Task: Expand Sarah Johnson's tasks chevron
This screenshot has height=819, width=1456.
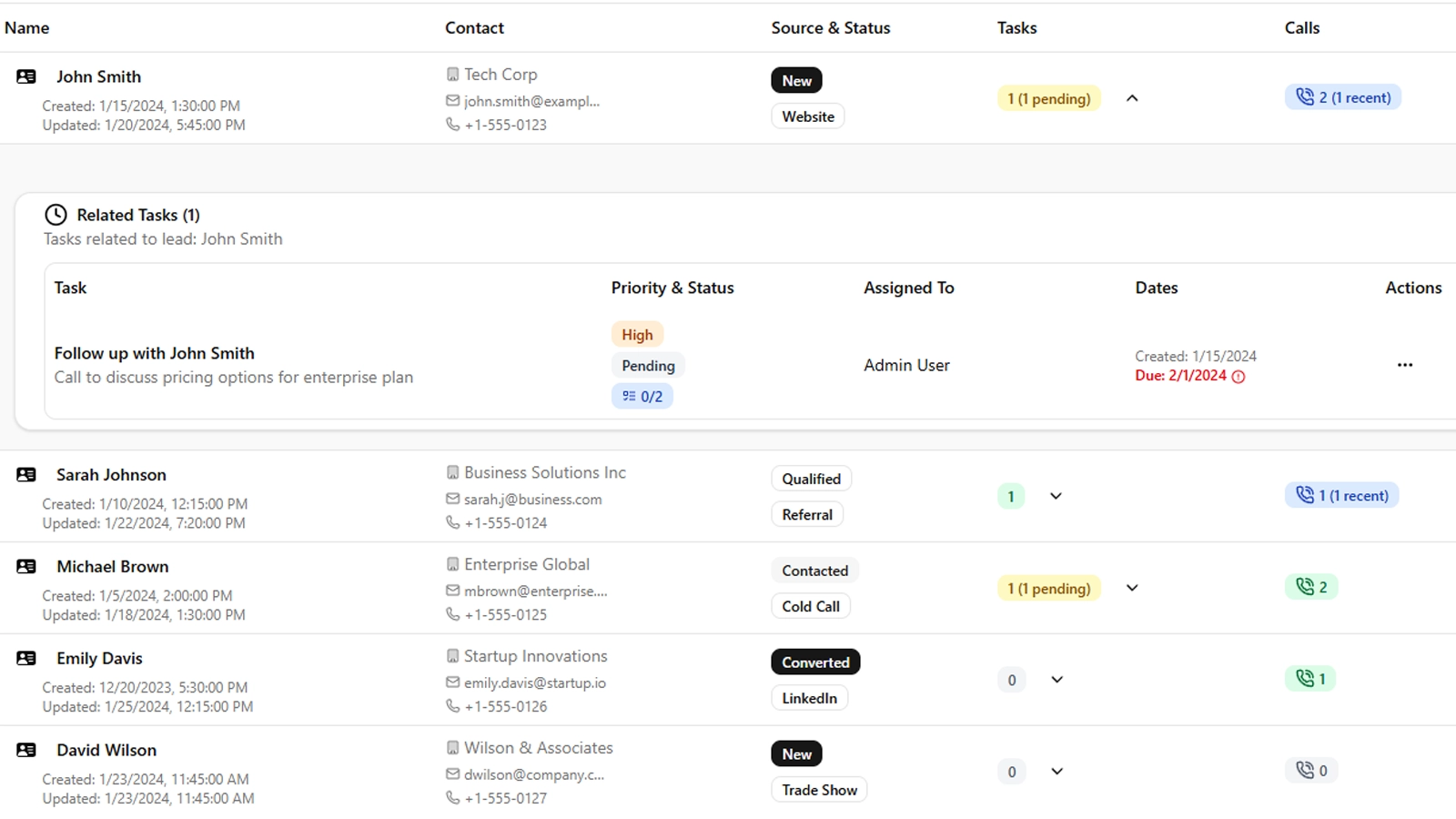Action: 1056,496
